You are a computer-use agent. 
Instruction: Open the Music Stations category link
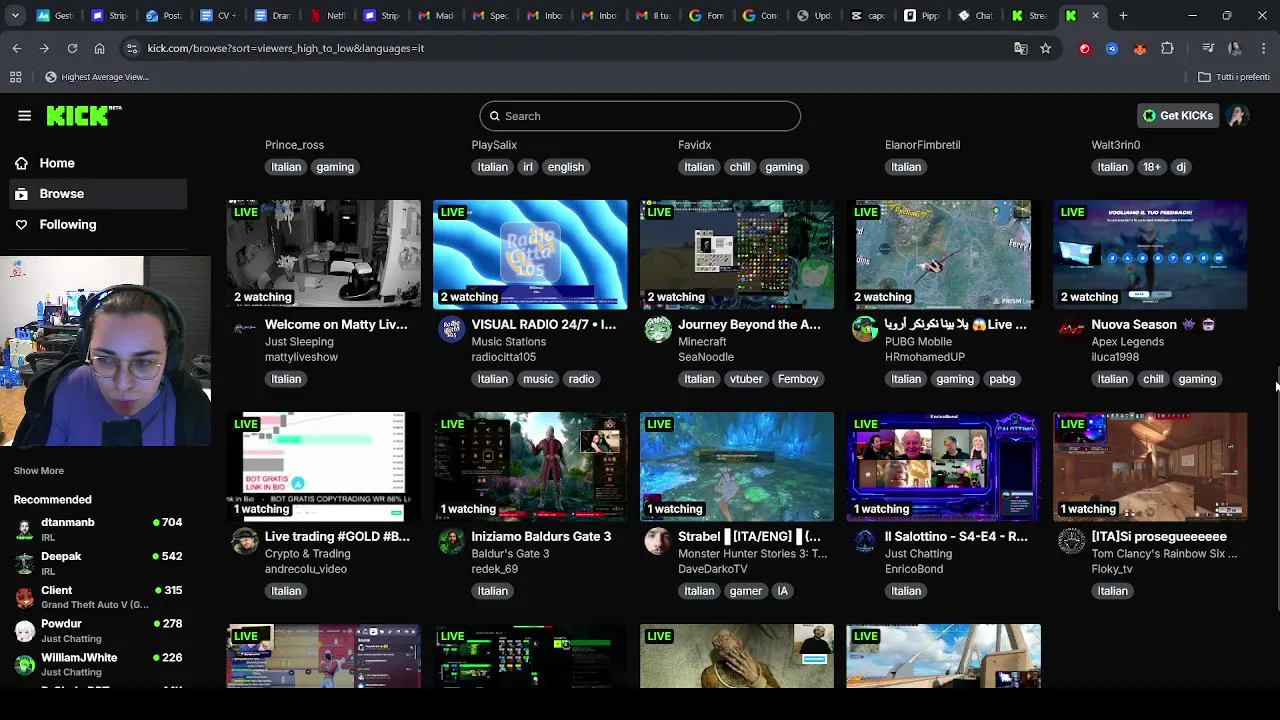click(x=509, y=342)
